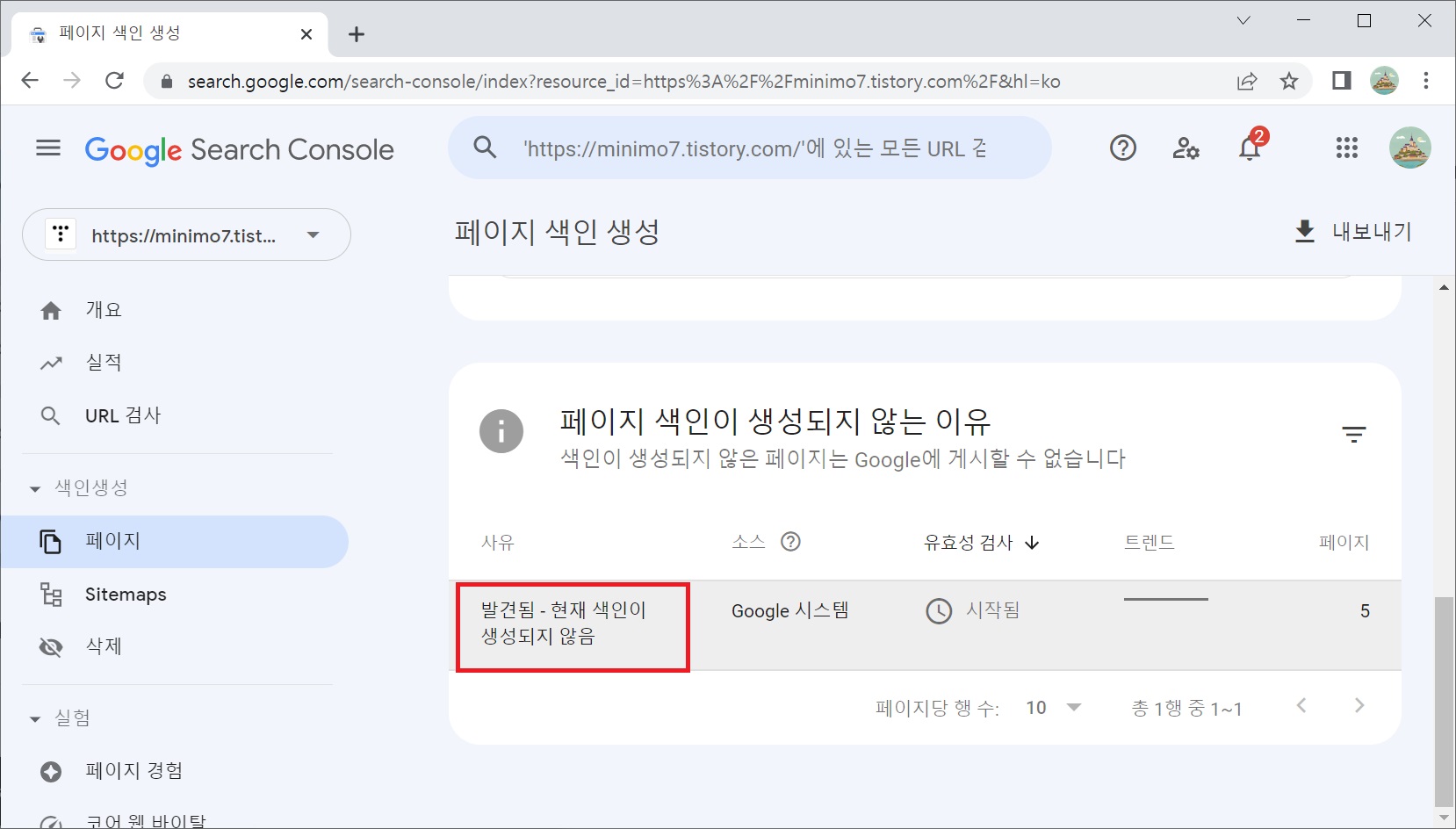Click the 사유 column header
This screenshot has height=829, width=1456.
[x=498, y=543]
